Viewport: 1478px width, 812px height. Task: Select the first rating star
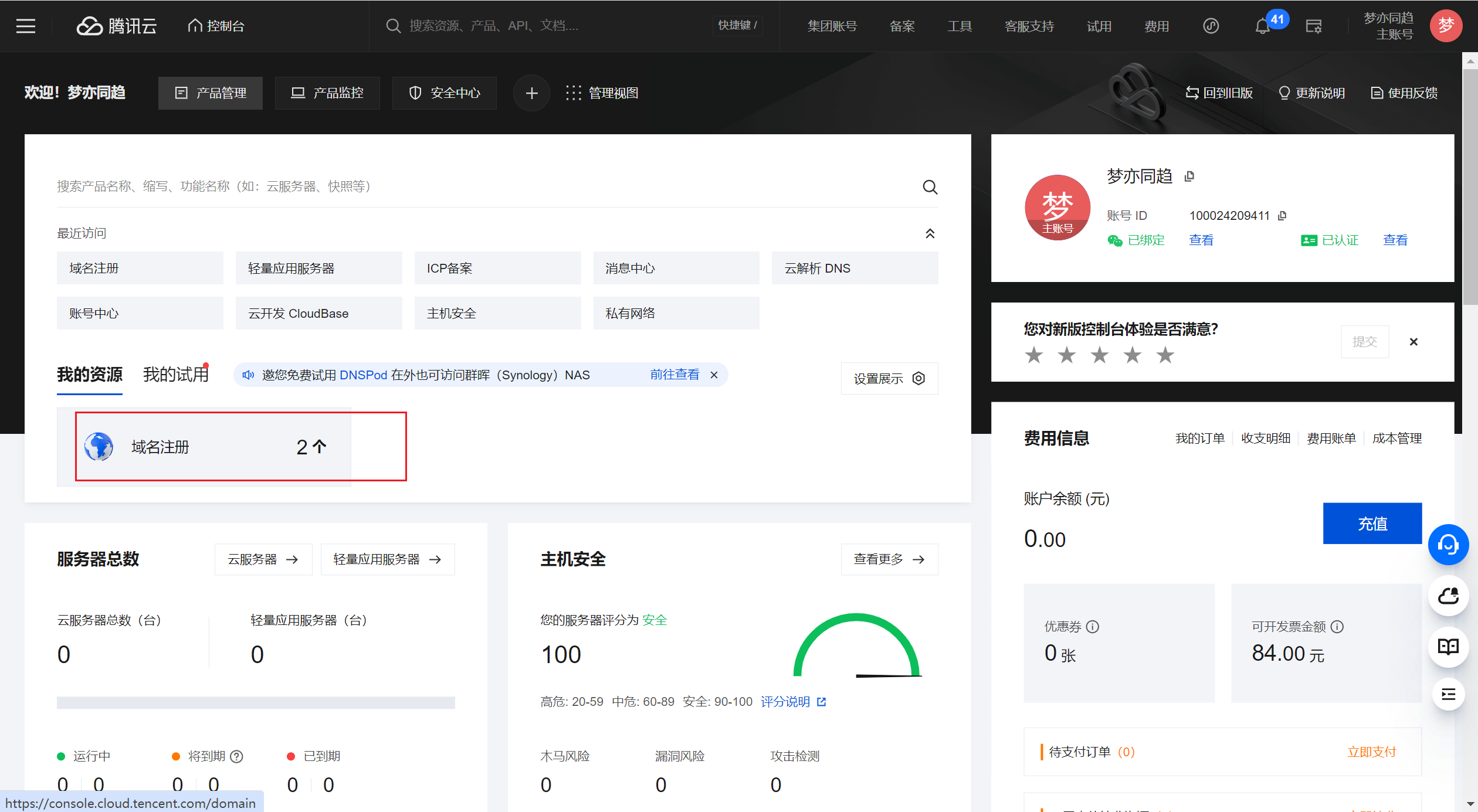(1034, 355)
